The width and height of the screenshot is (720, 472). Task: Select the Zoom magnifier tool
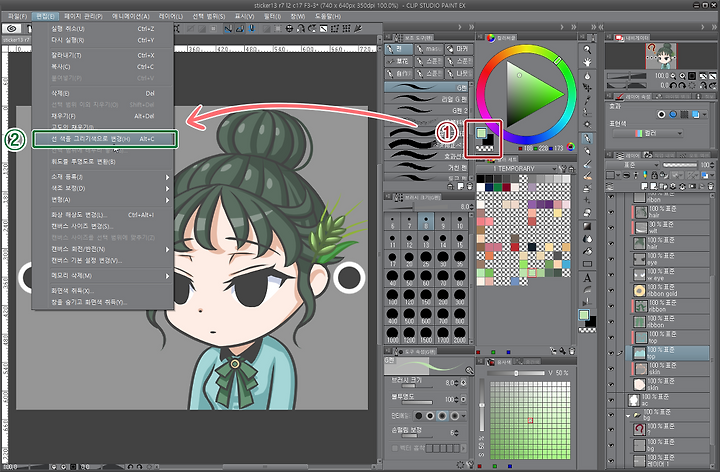pyautogui.click(x=587, y=49)
